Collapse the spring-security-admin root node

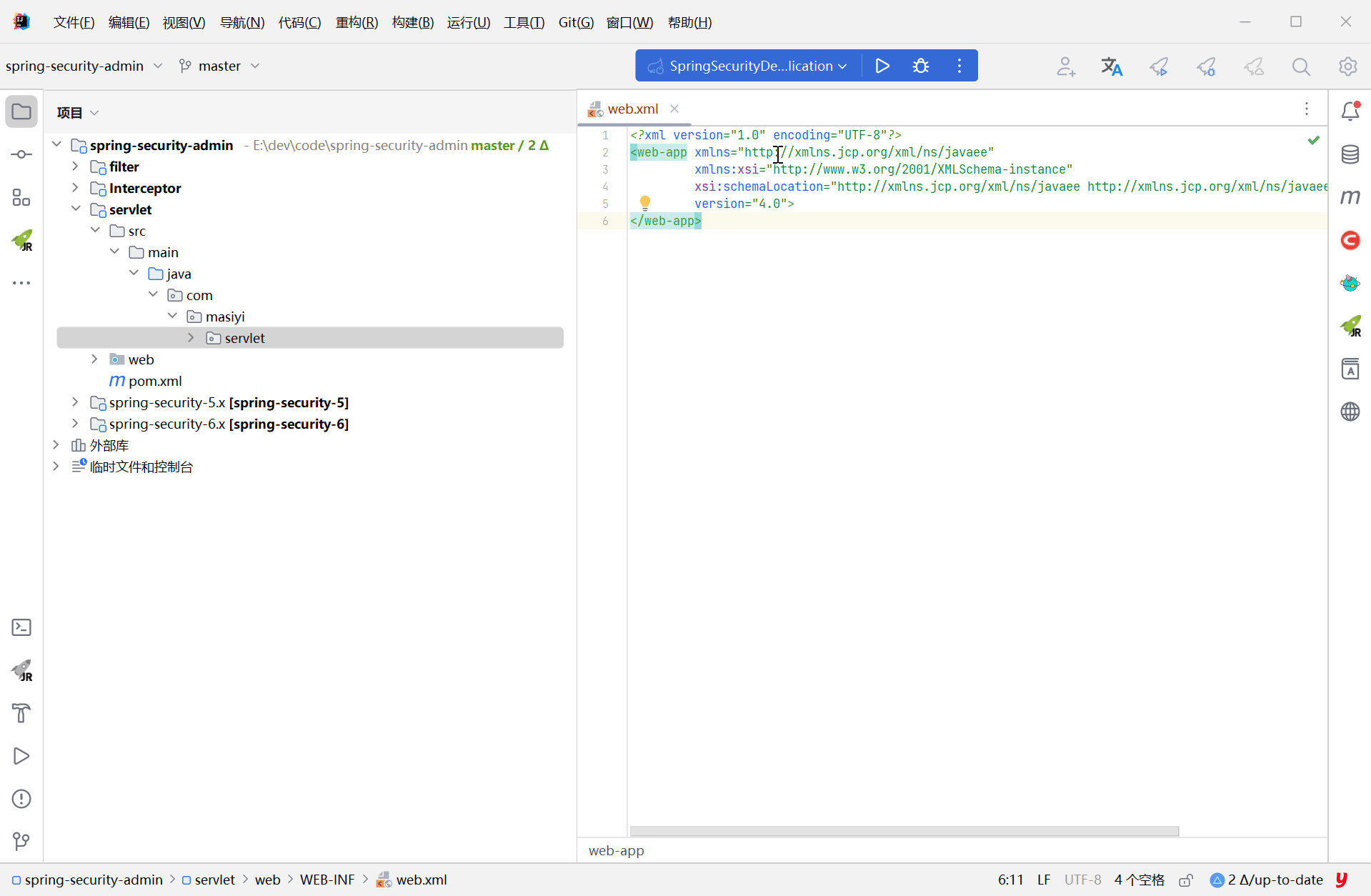coord(56,145)
